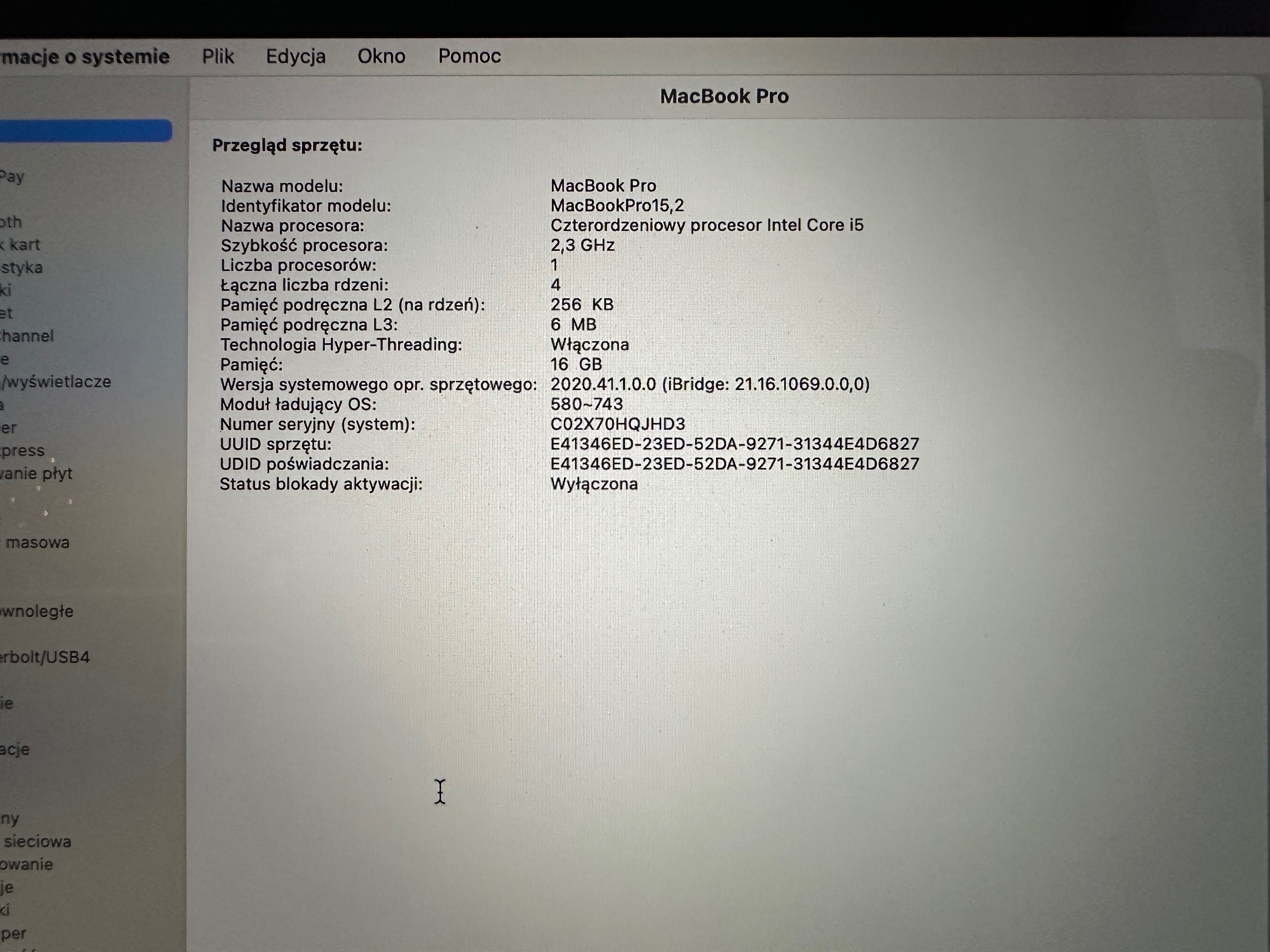The width and height of the screenshot is (1270, 952).
Task: Click the 'MacBook Pro' window title
Action: 724,96
